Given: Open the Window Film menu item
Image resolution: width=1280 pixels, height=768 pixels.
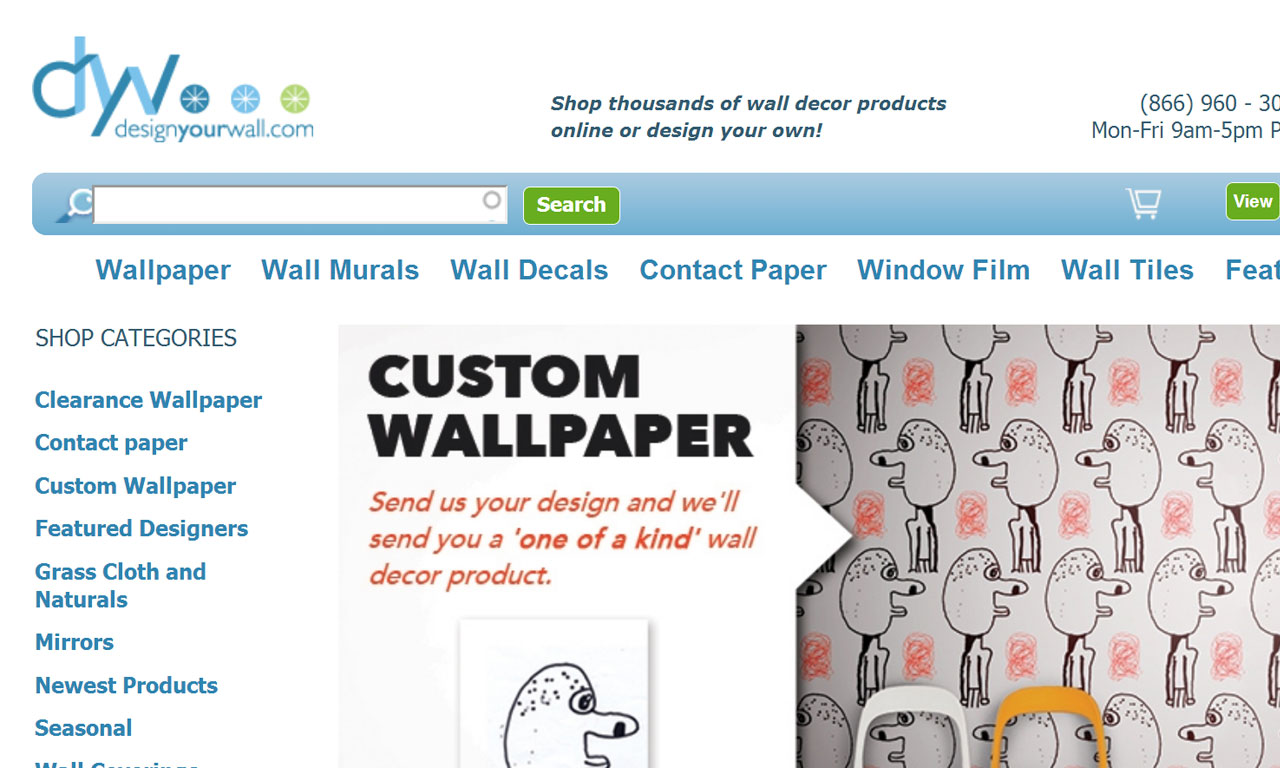Looking at the screenshot, I should coord(943,270).
